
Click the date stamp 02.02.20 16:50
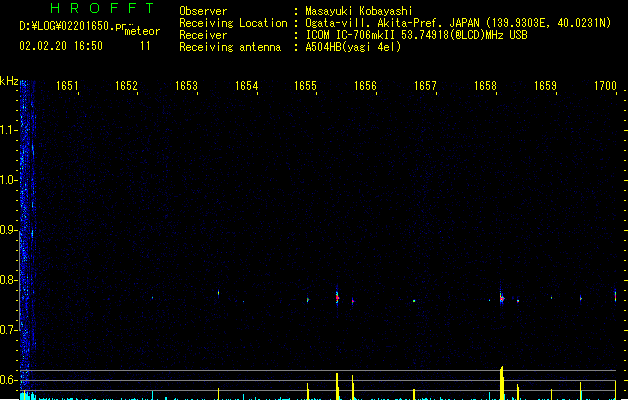61,46
